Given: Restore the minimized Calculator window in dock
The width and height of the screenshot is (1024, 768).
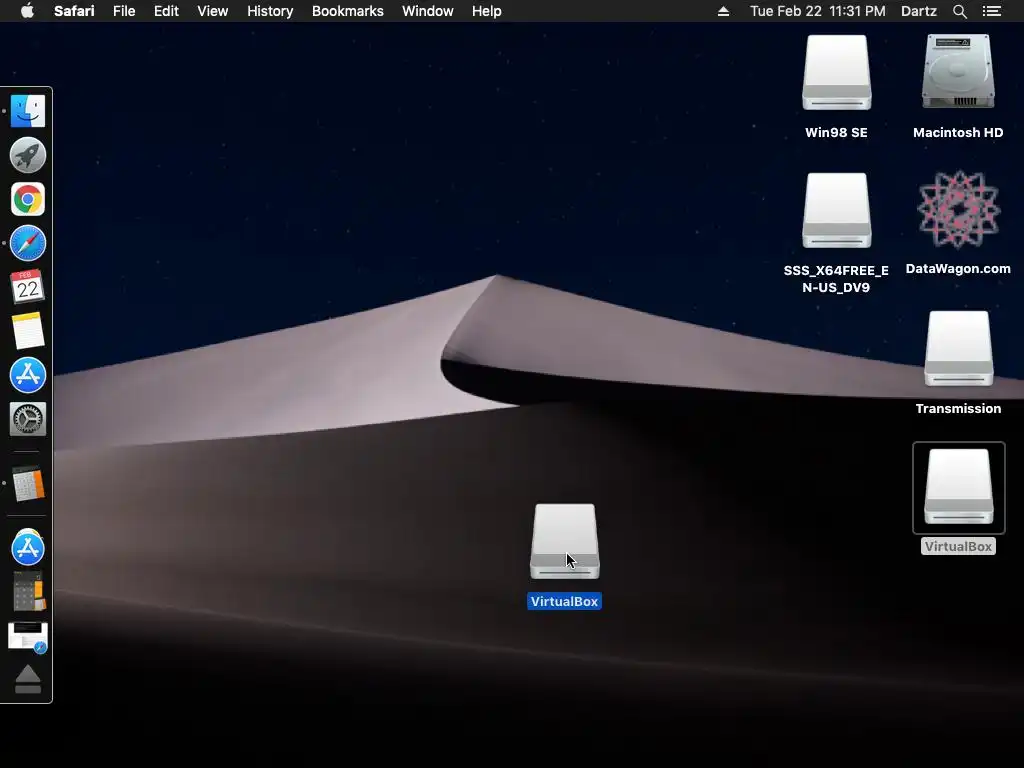Looking at the screenshot, I should (27, 591).
